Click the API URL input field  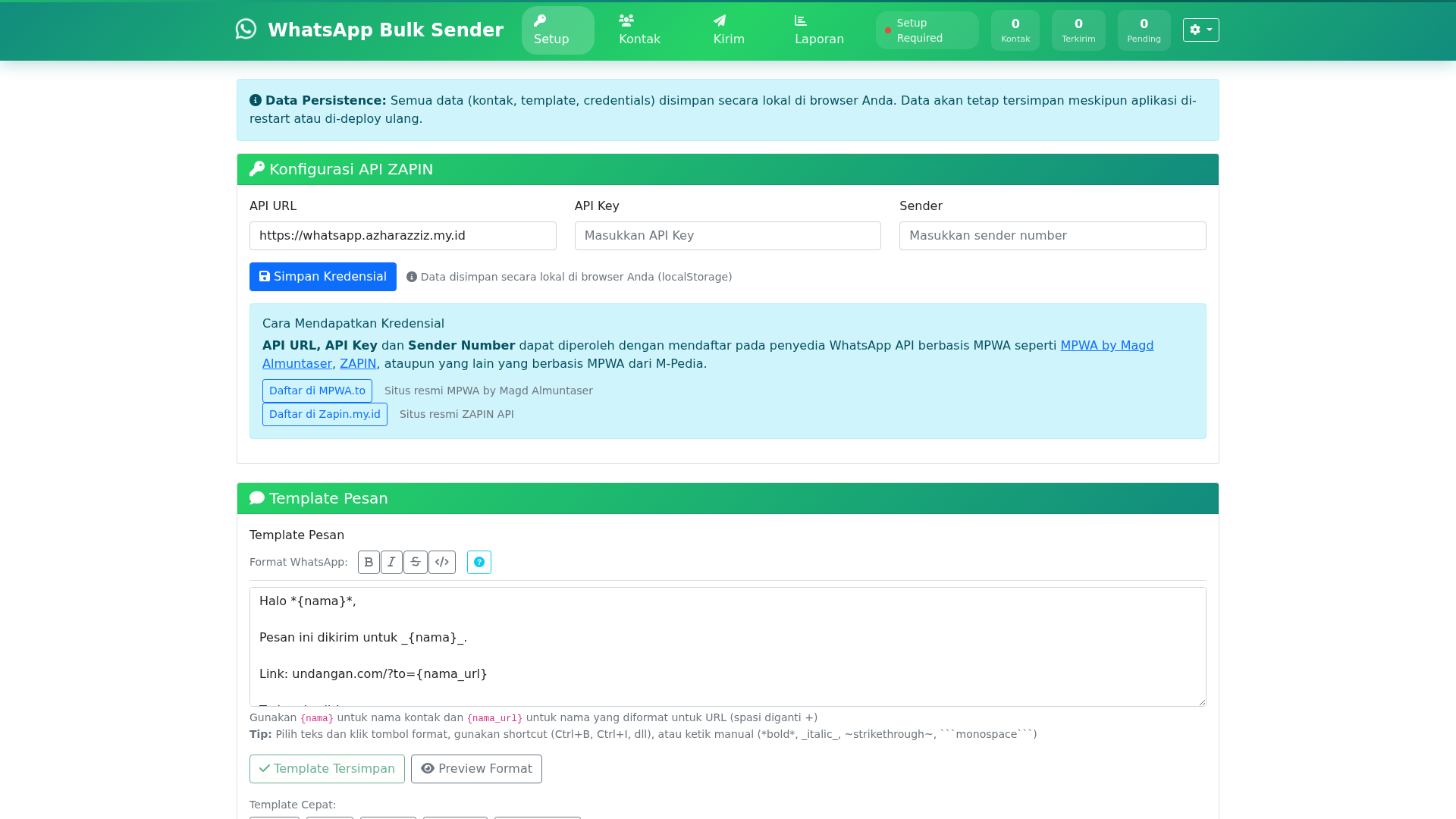coord(403,236)
